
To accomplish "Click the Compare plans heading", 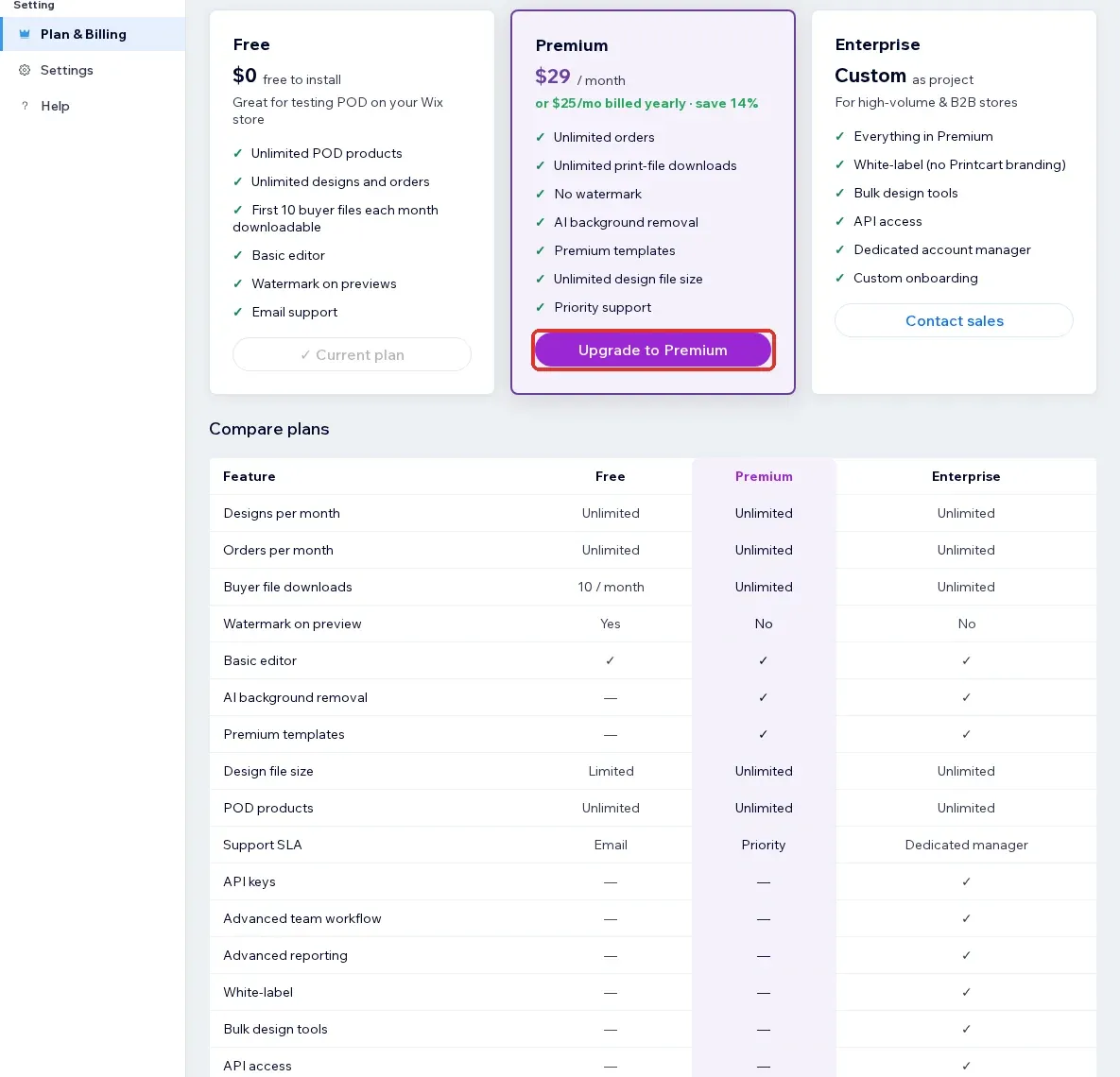I will pyautogui.click(x=268, y=429).
